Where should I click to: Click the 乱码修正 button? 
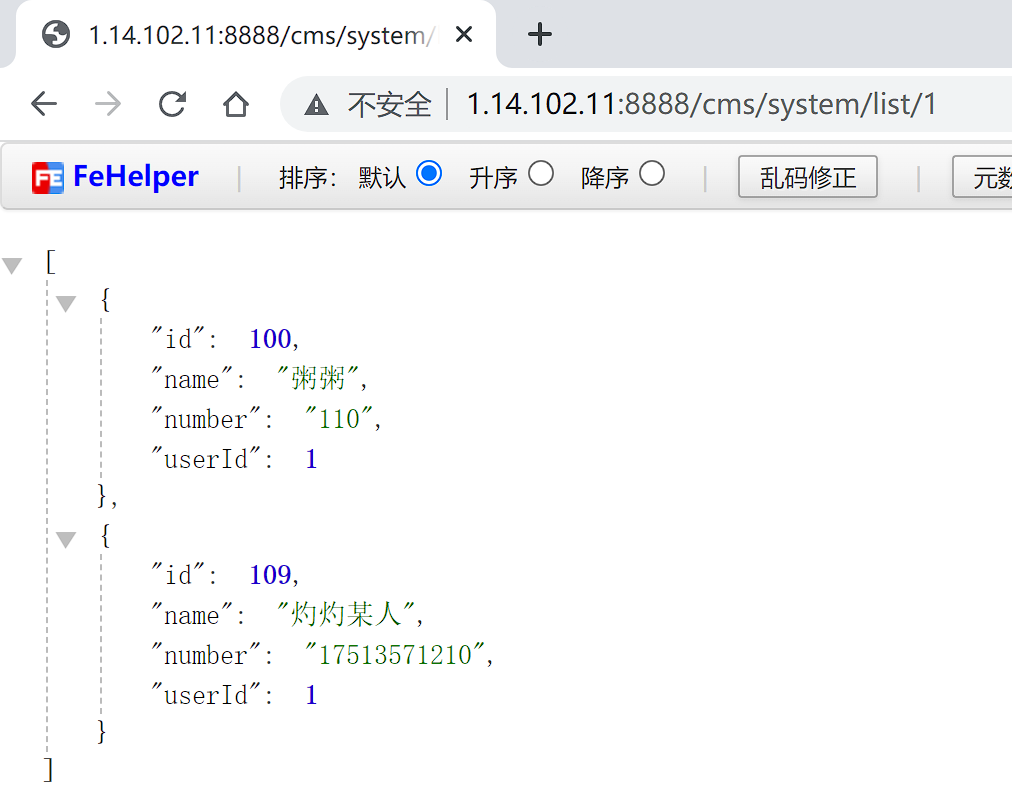[x=807, y=178]
